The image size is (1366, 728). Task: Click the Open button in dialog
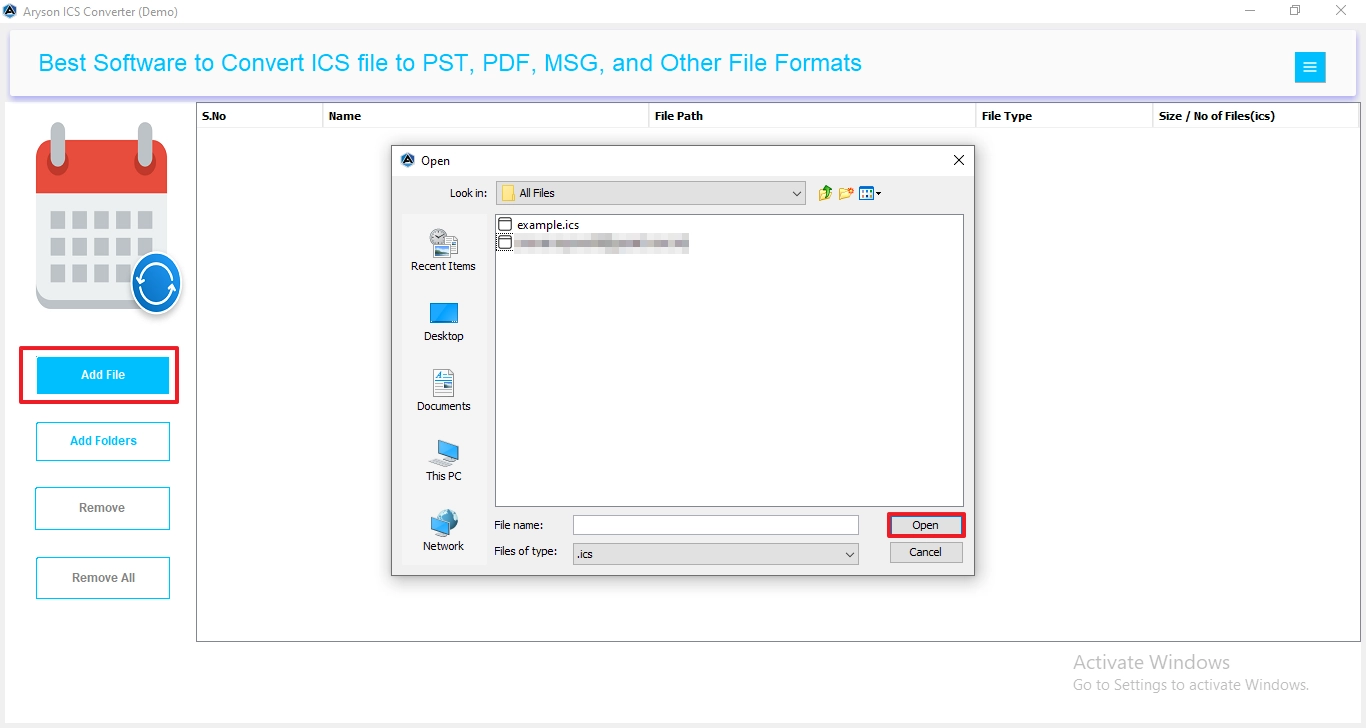coord(926,525)
